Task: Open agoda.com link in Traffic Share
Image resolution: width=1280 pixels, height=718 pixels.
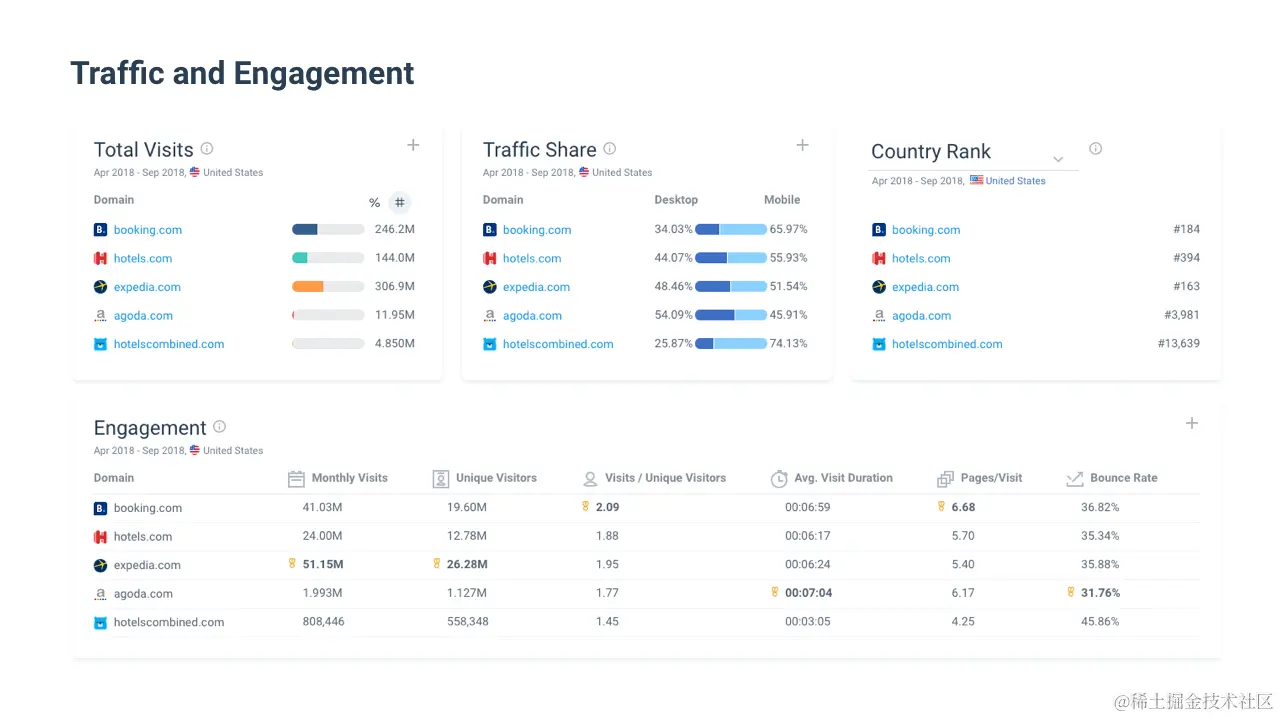Action: (x=532, y=316)
